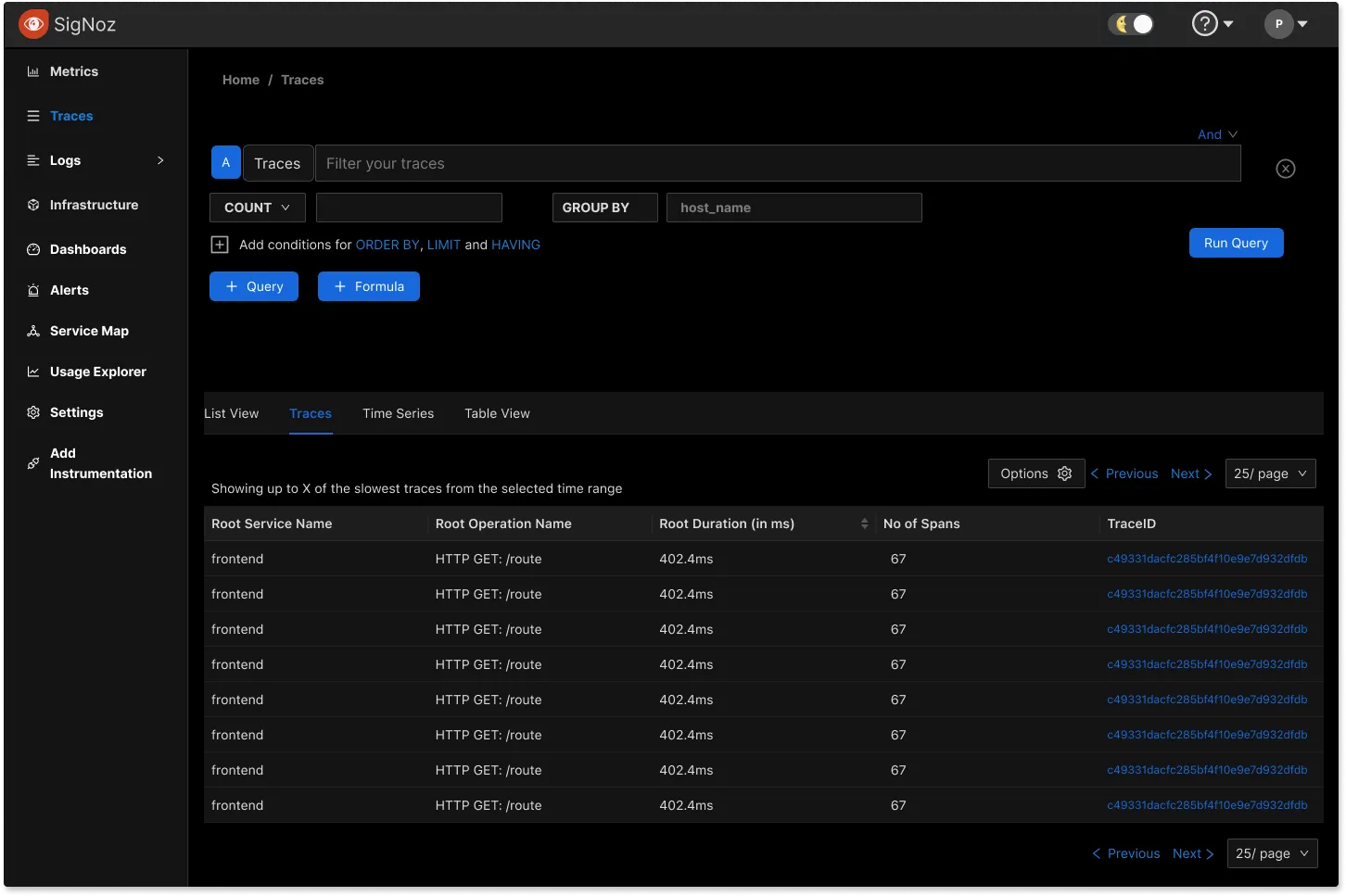This screenshot has height=896, width=1346.
Task: Click the Alerts bell icon
Action: (x=33, y=290)
